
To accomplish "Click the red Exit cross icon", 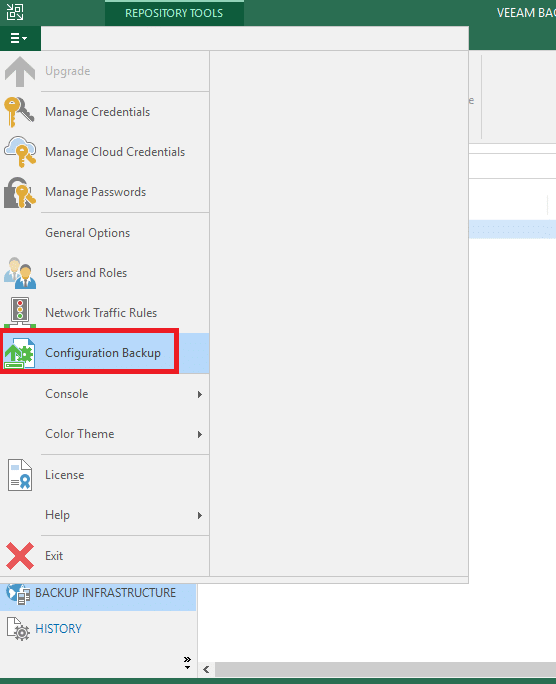I will click(x=20, y=556).
